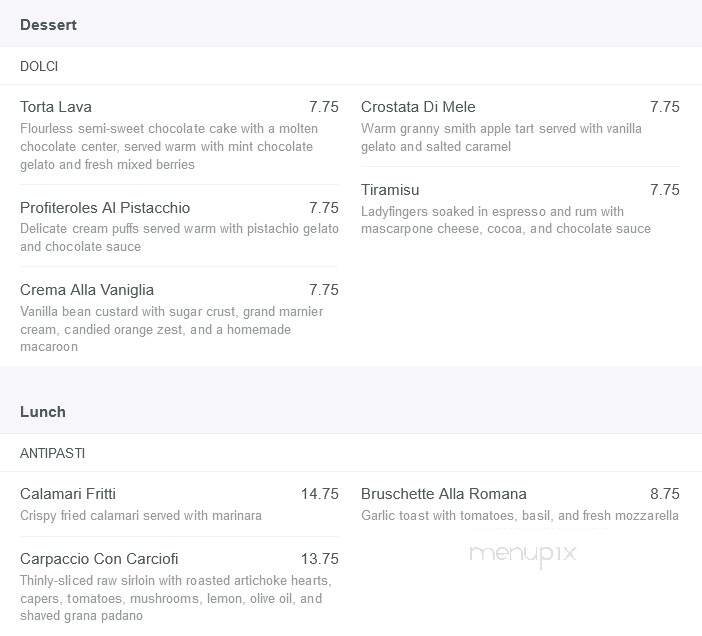Open the Calamari Fritti item
The height and width of the screenshot is (636, 702).
[x=68, y=494]
